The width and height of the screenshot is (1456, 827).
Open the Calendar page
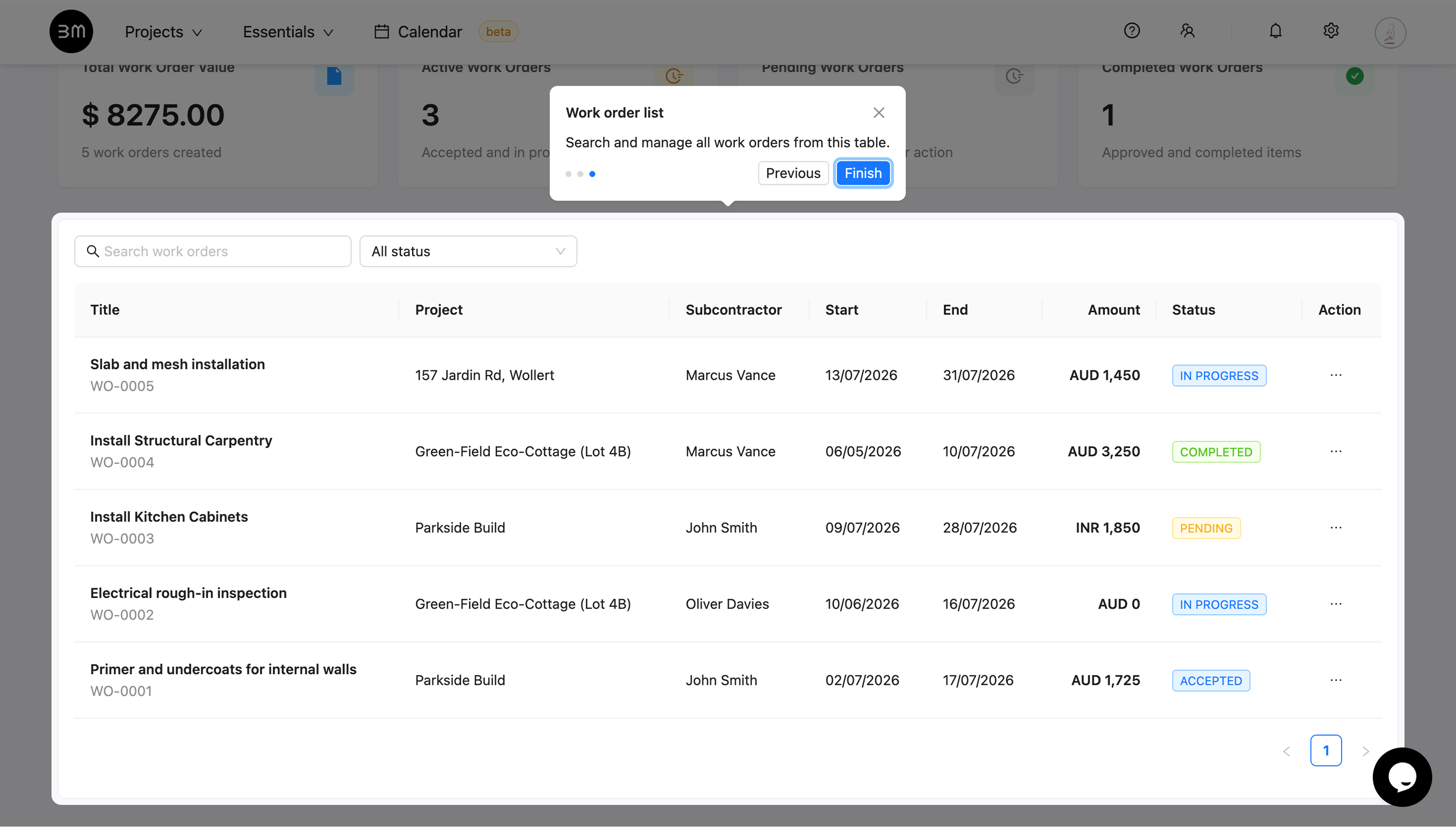coord(418,32)
